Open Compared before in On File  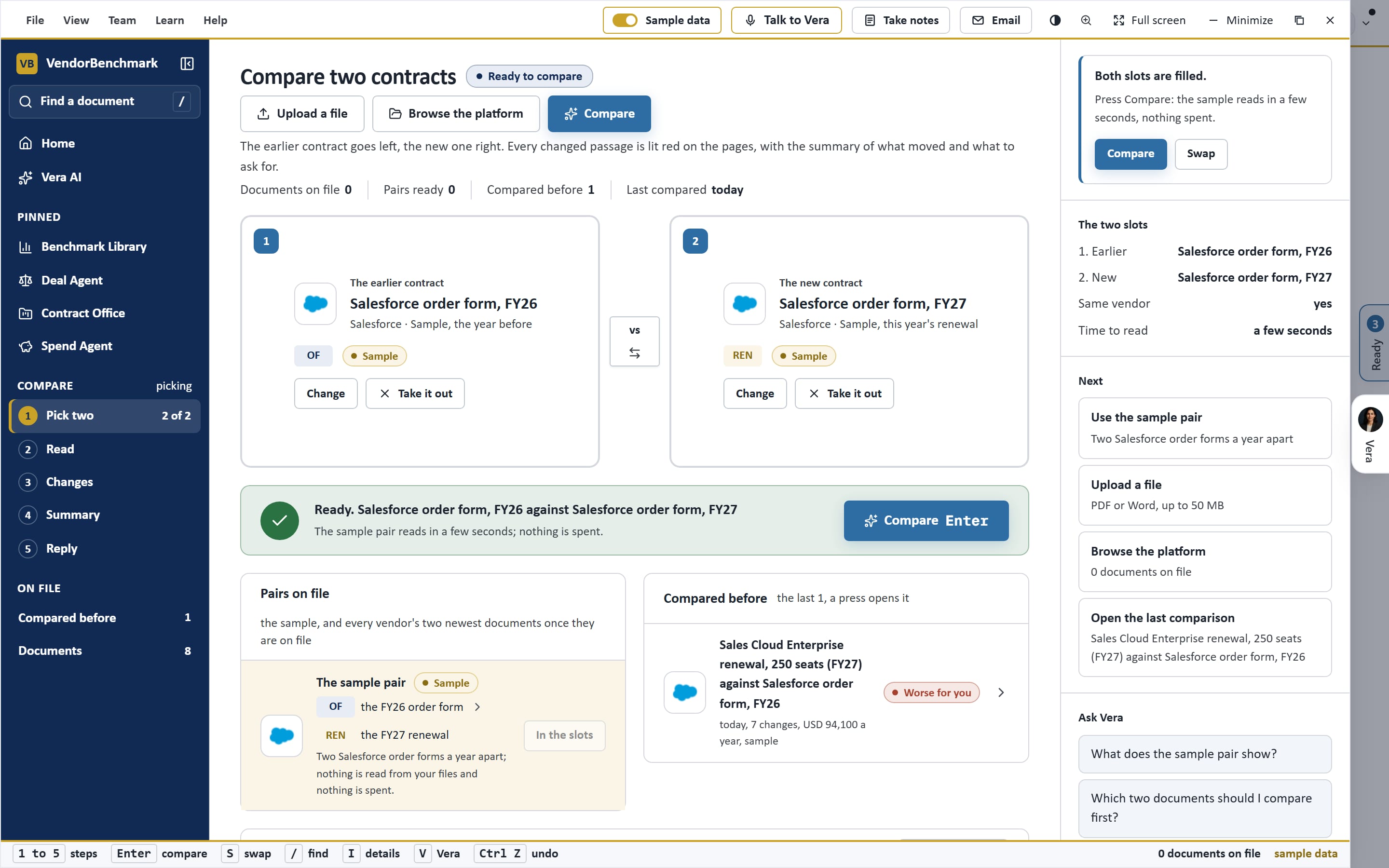coord(105,618)
